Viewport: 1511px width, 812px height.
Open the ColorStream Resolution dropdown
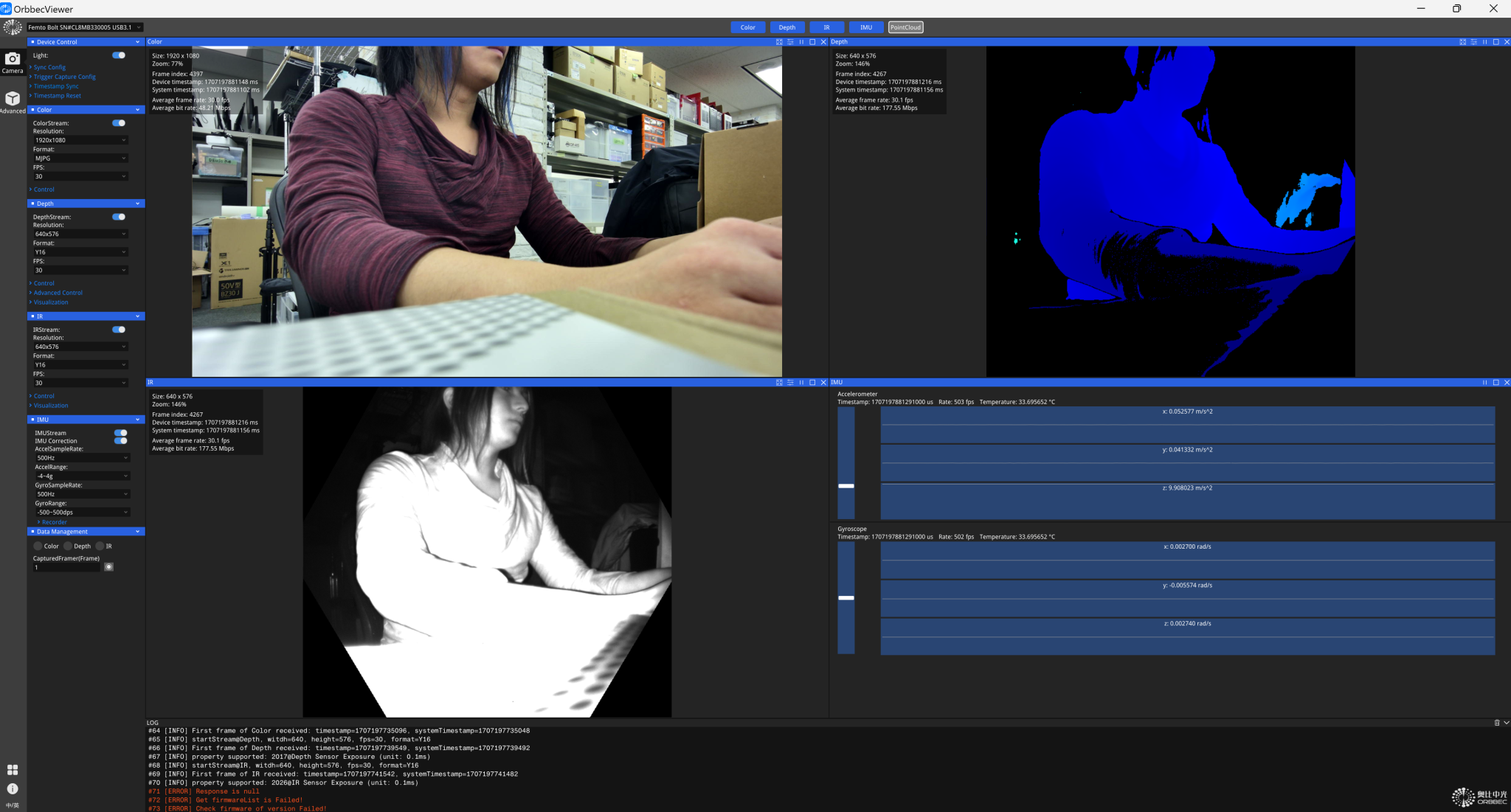pos(80,139)
